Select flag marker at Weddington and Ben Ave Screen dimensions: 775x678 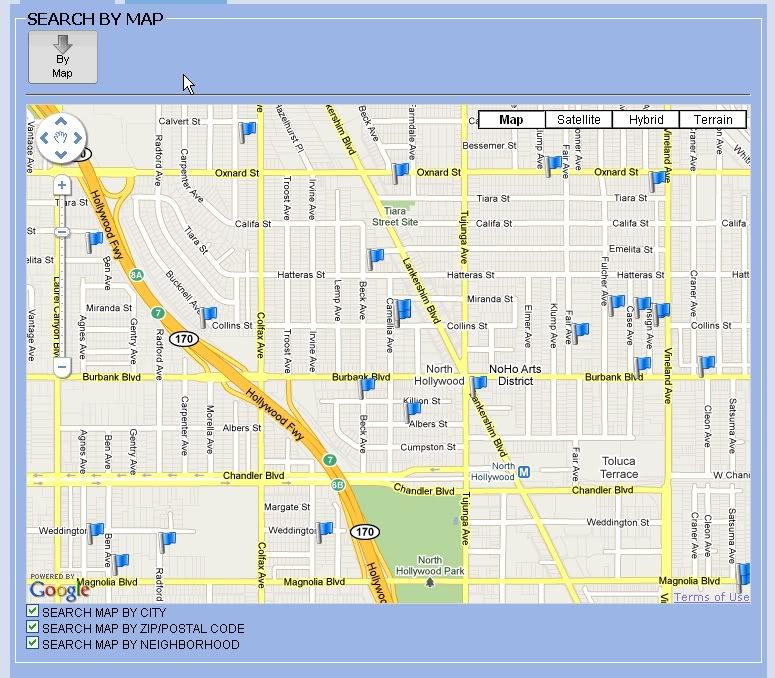pos(95,532)
